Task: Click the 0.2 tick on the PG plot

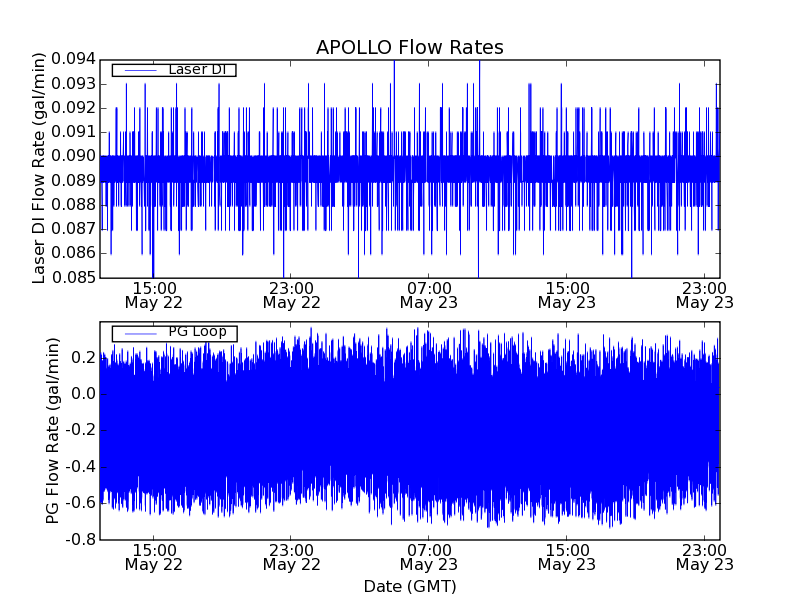Action: 80,358
